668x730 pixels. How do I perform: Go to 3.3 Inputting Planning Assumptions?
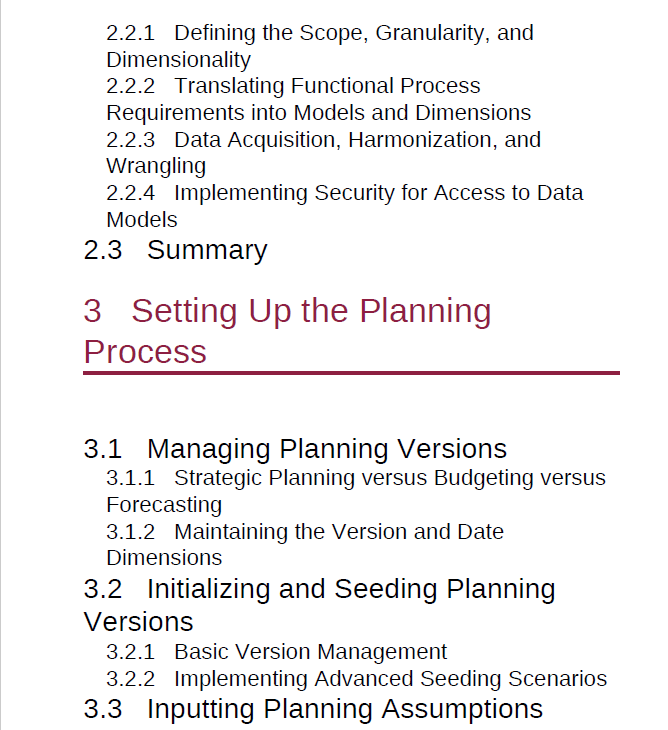pyautogui.click(x=313, y=709)
